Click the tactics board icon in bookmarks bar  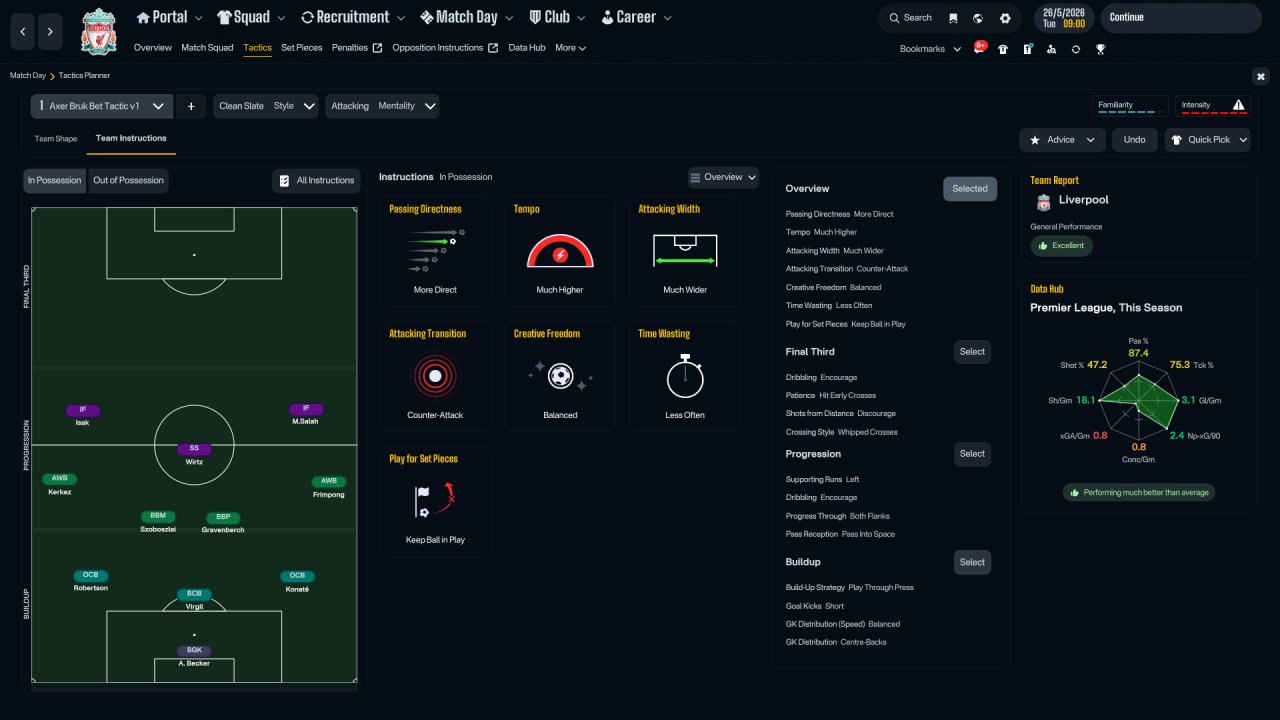coord(1027,49)
